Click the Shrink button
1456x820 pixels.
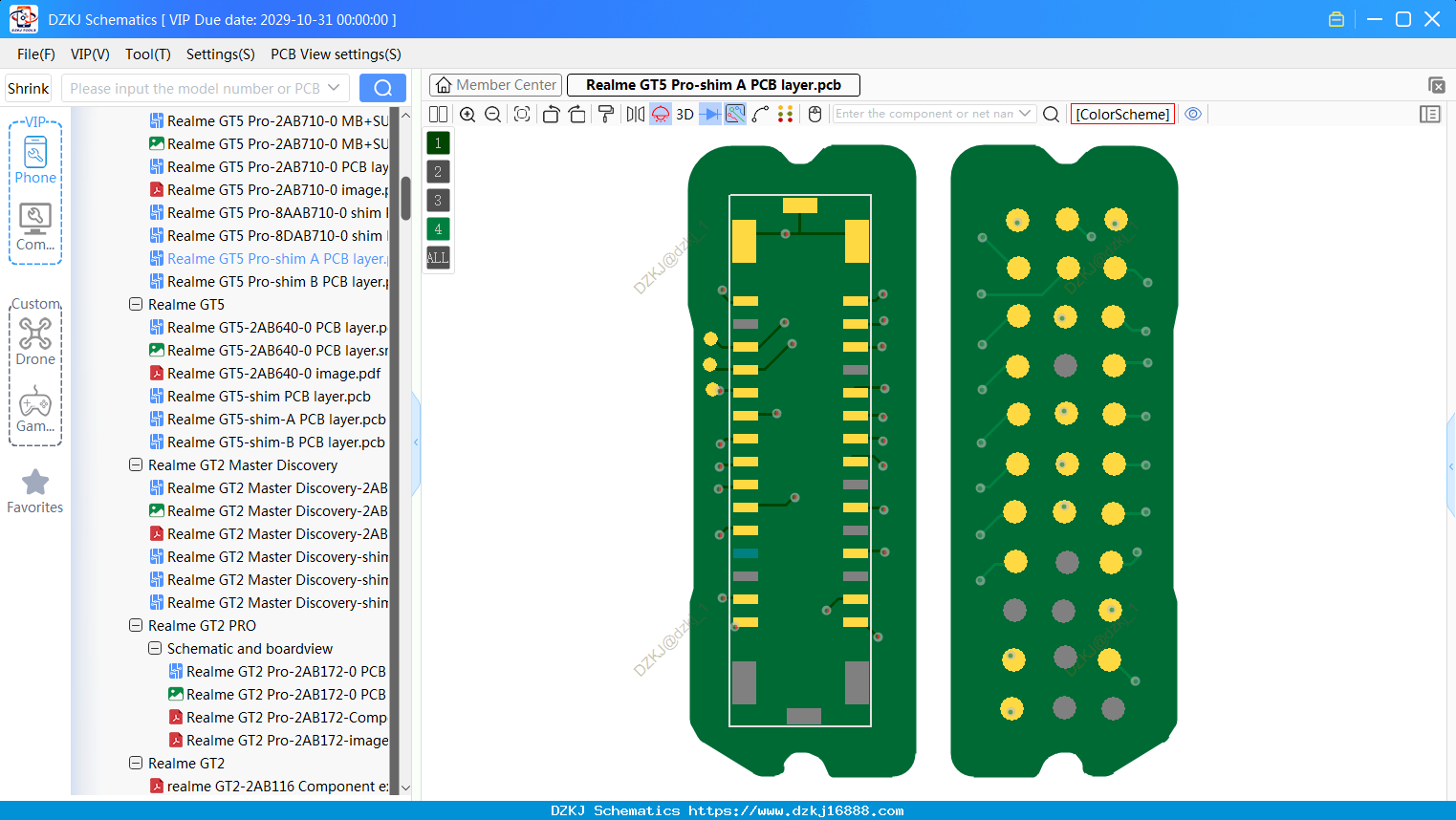coord(29,88)
